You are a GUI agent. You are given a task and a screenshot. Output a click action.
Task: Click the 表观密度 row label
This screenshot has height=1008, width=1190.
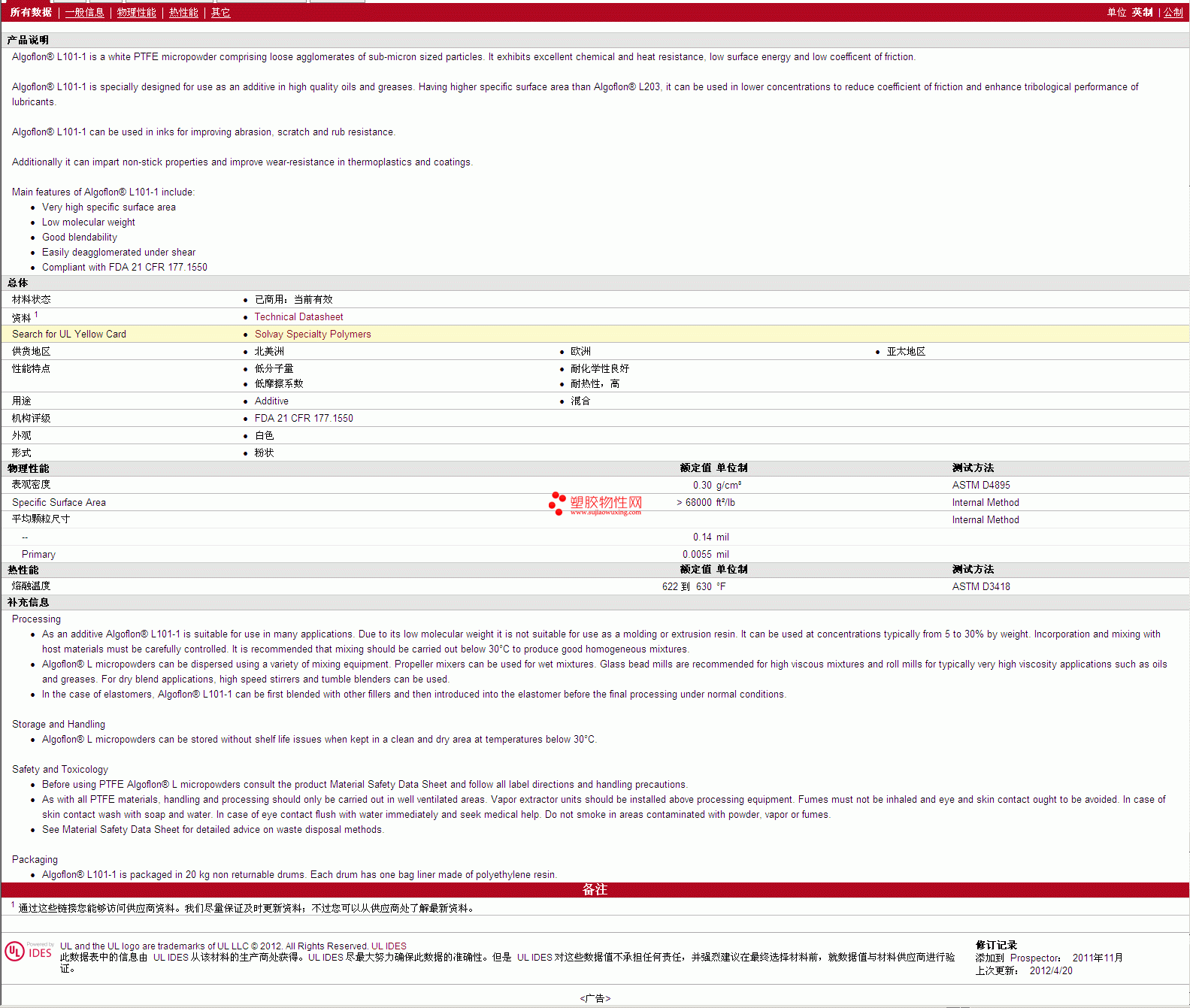pyautogui.click(x=31, y=484)
